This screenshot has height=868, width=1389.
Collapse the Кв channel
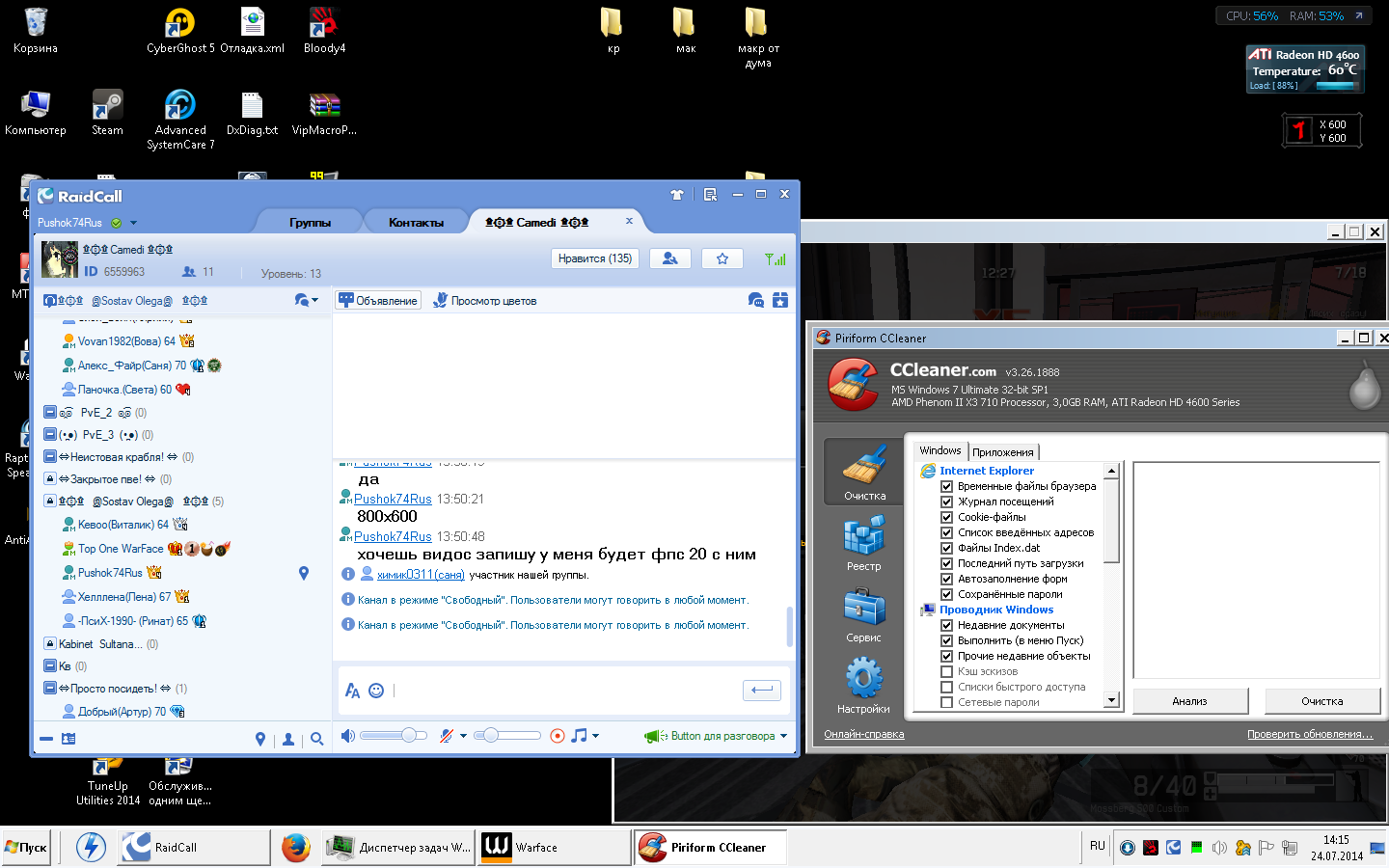pyautogui.click(x=50, y=665)
